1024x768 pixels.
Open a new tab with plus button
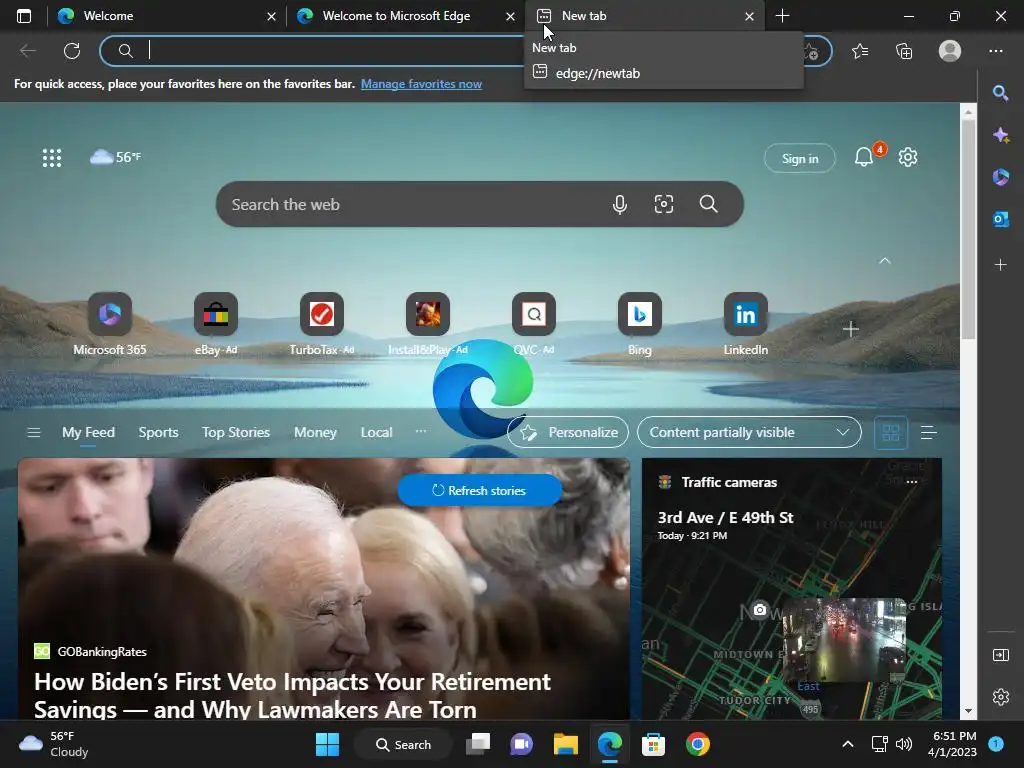tap(782, 16)
